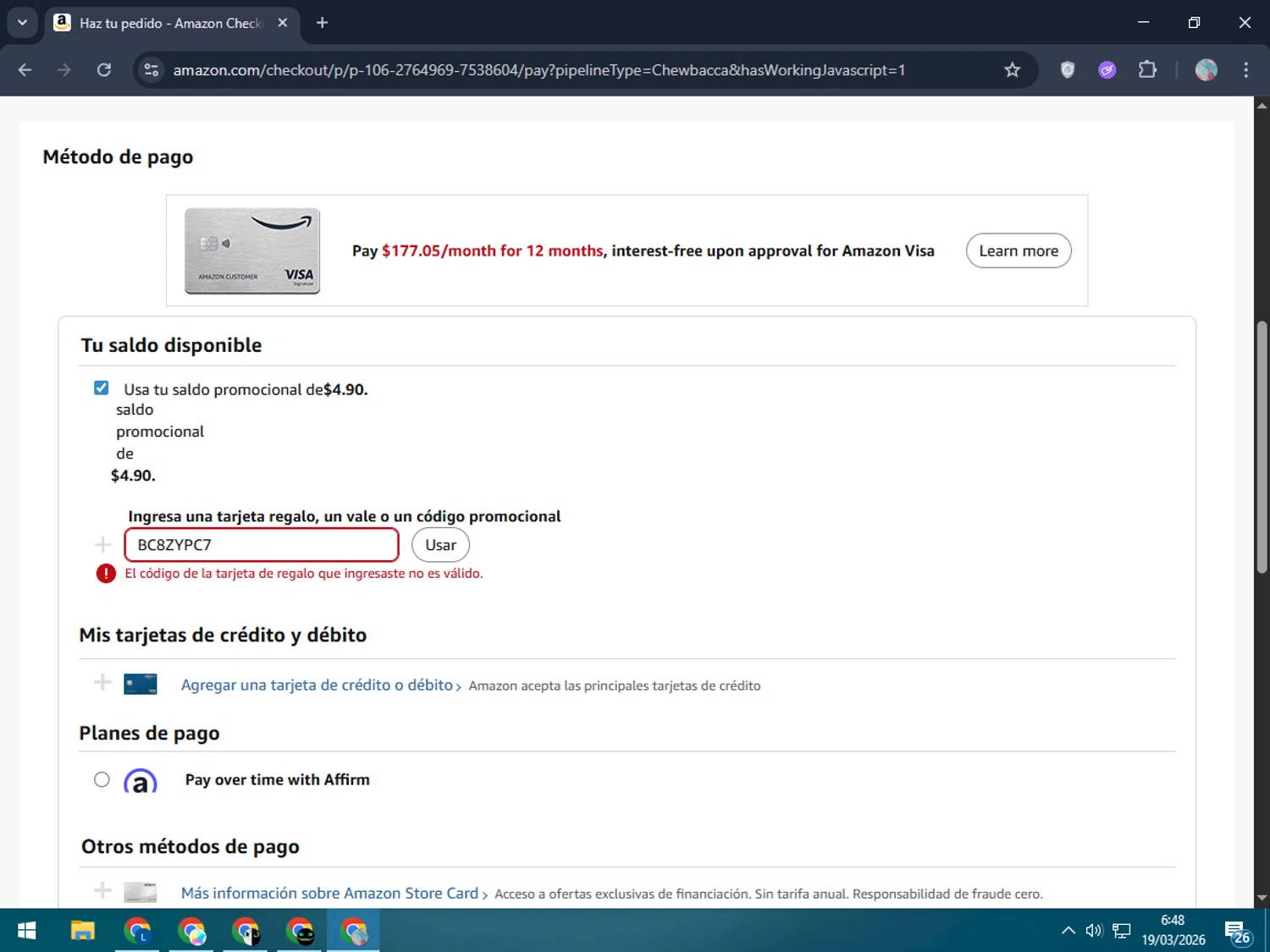
Task: Click the scrollbar down arrow
Action: click(x=1262, y=898)
